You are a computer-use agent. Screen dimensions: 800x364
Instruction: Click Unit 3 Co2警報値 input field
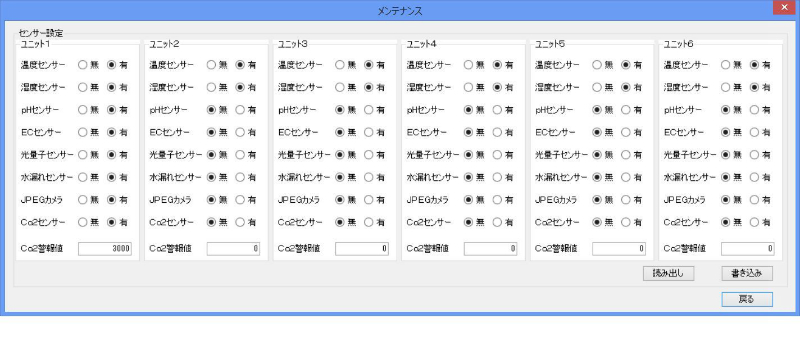click(x=362, y=249)
